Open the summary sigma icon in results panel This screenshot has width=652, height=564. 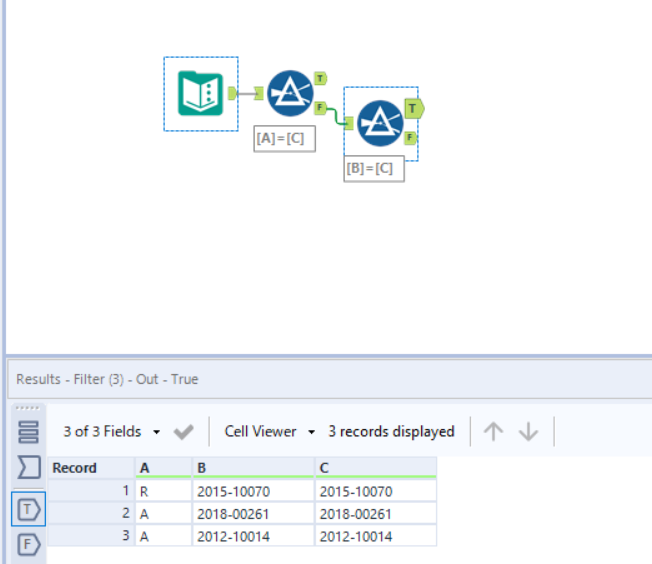click(29, 467)
